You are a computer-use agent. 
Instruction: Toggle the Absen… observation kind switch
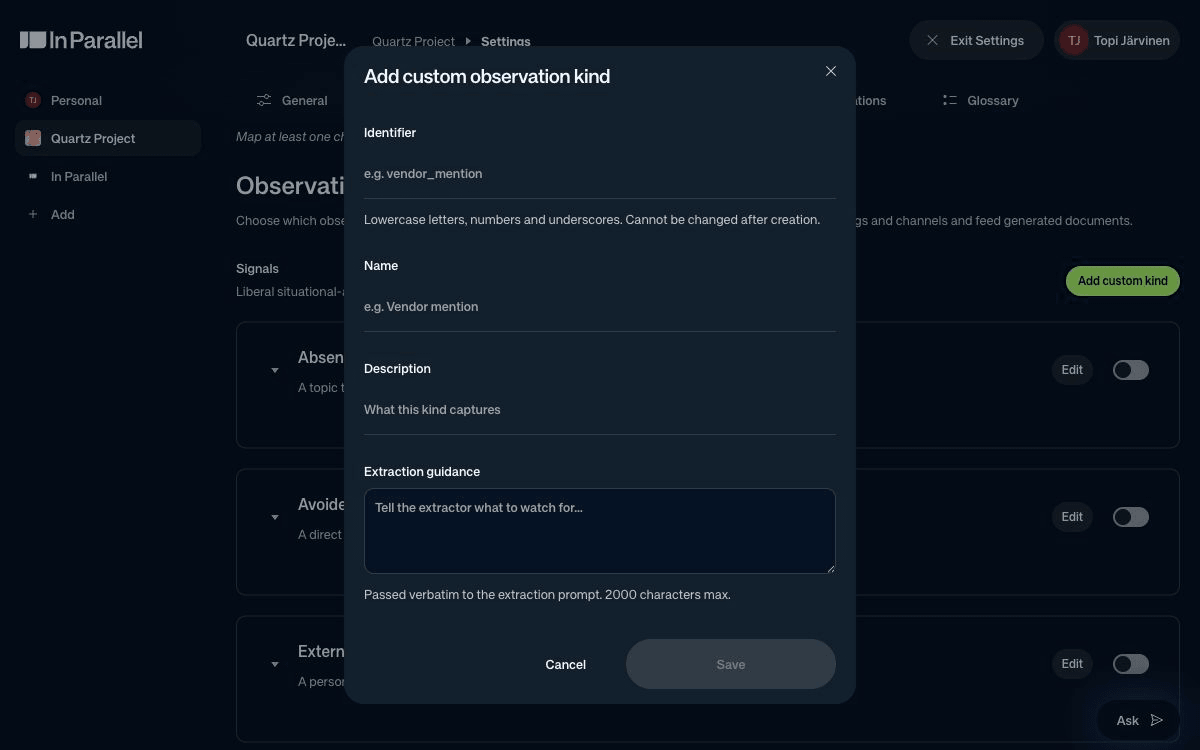pos(1131,370)
